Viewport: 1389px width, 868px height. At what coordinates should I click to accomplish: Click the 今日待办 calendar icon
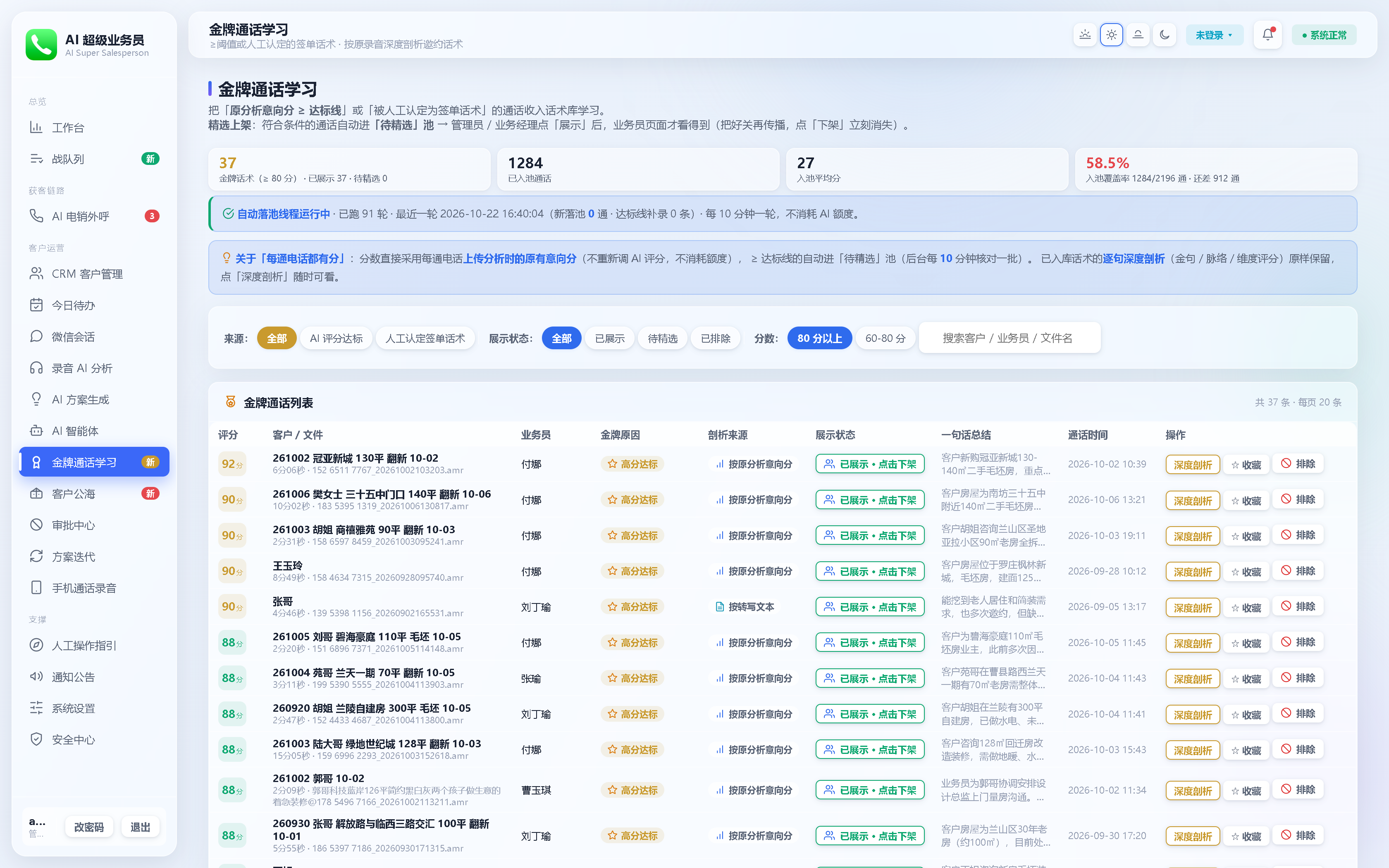36,305
